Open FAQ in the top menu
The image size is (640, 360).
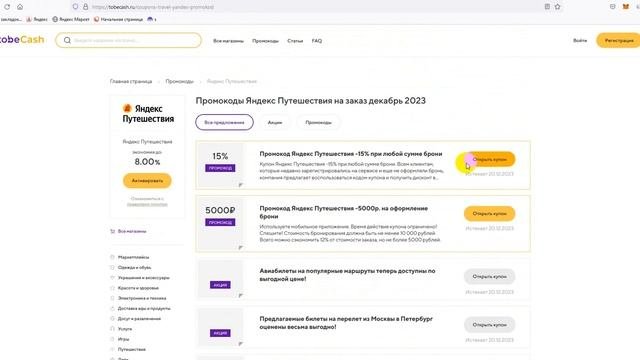(x=317, y=41)
